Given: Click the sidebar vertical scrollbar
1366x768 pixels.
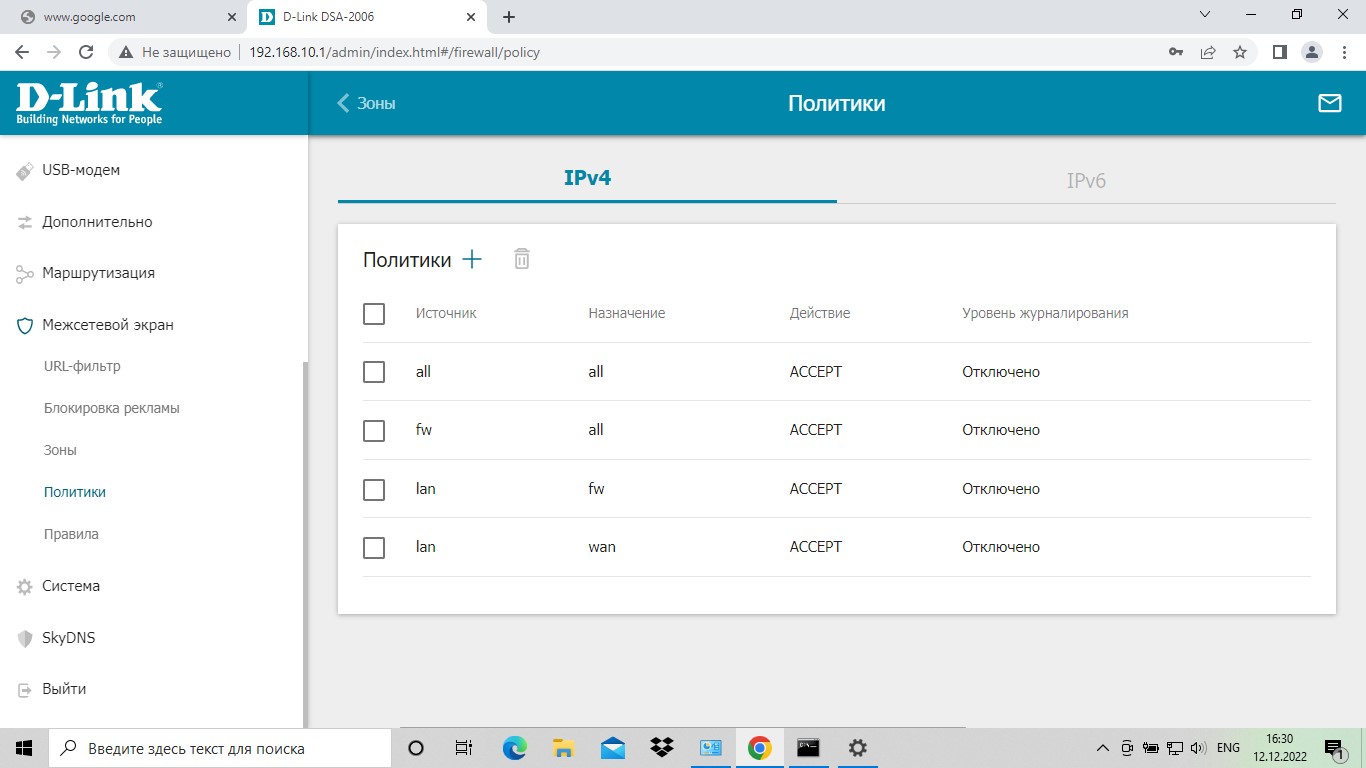Looking at the screenshot, I should [x=305, y=540].
